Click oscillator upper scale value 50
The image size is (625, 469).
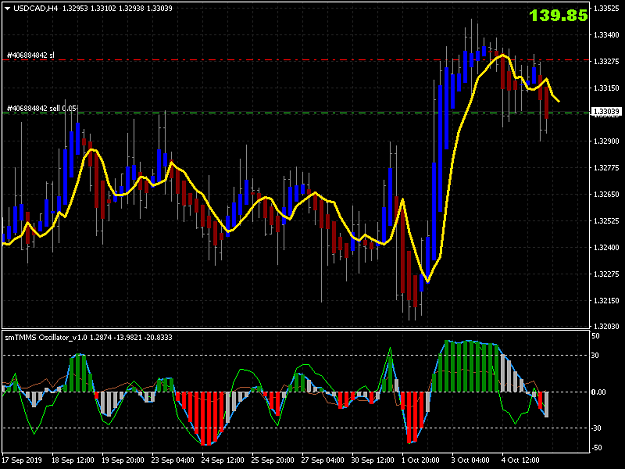point(595,337)
